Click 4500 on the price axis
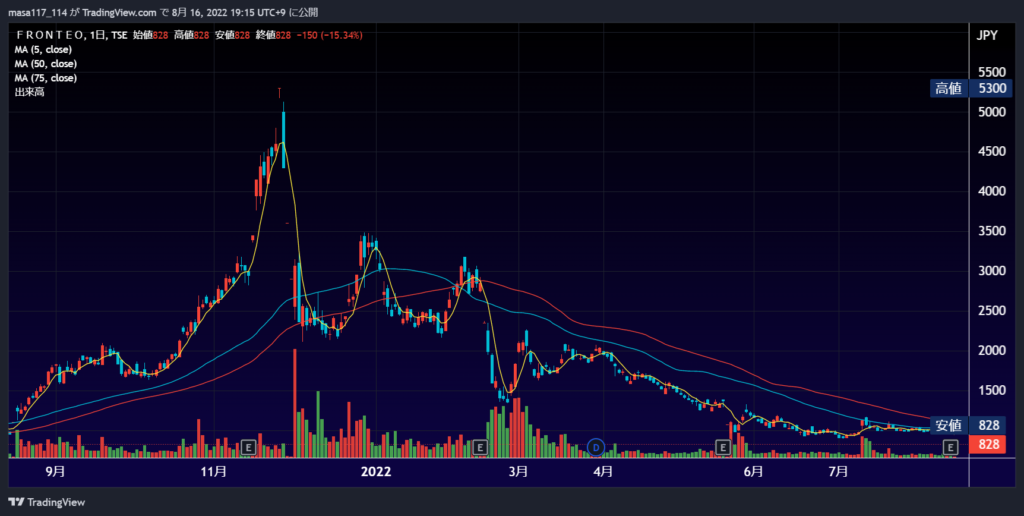1024x516 pixels. click(x=991, y=152)
